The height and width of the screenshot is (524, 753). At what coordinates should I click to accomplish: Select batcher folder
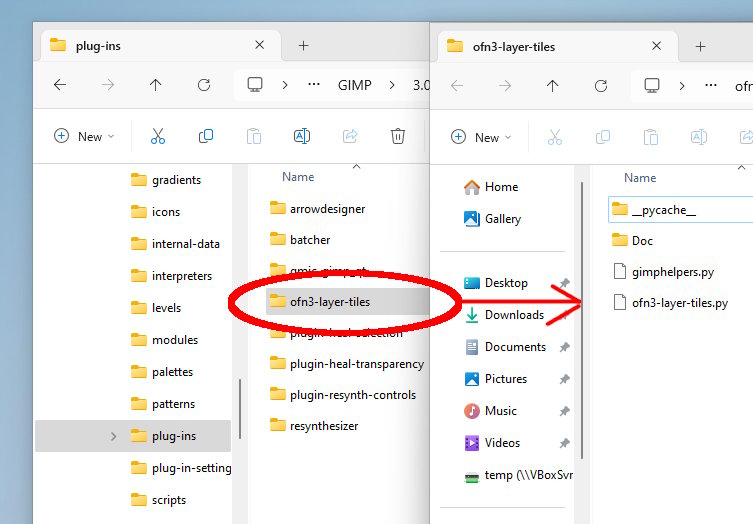click(x=300, y=240)
